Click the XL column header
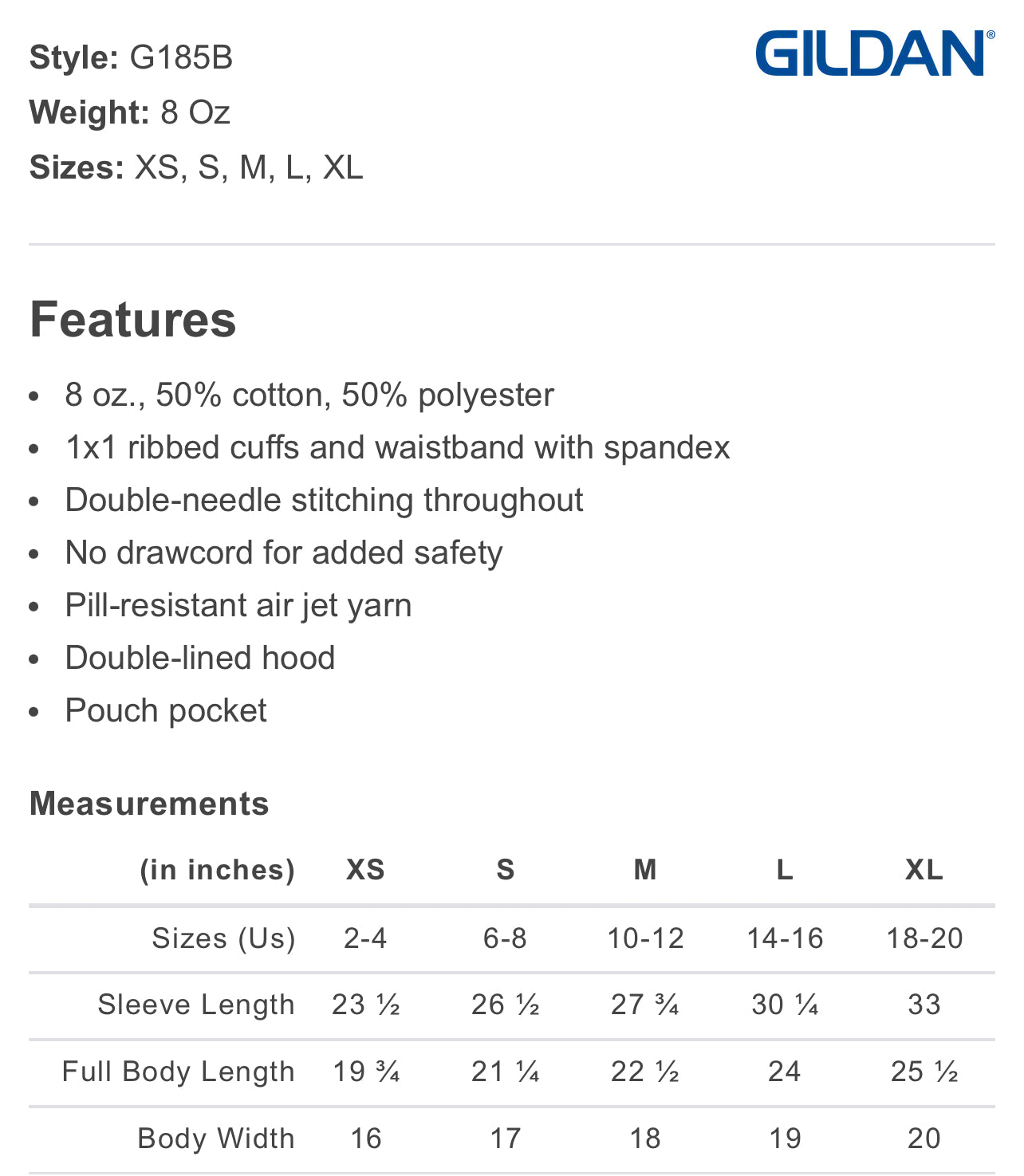Screen dimensions: 1024x1176 pos(924,870)
